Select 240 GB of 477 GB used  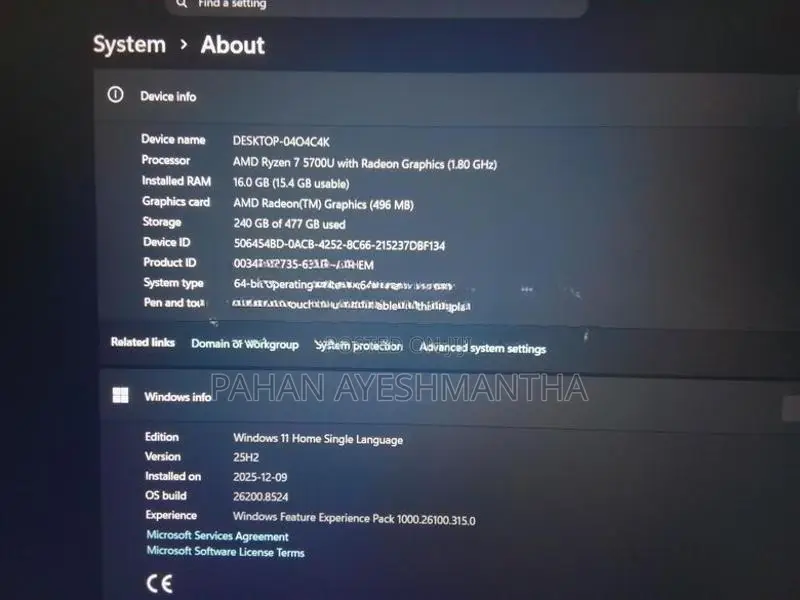point(289,224)
